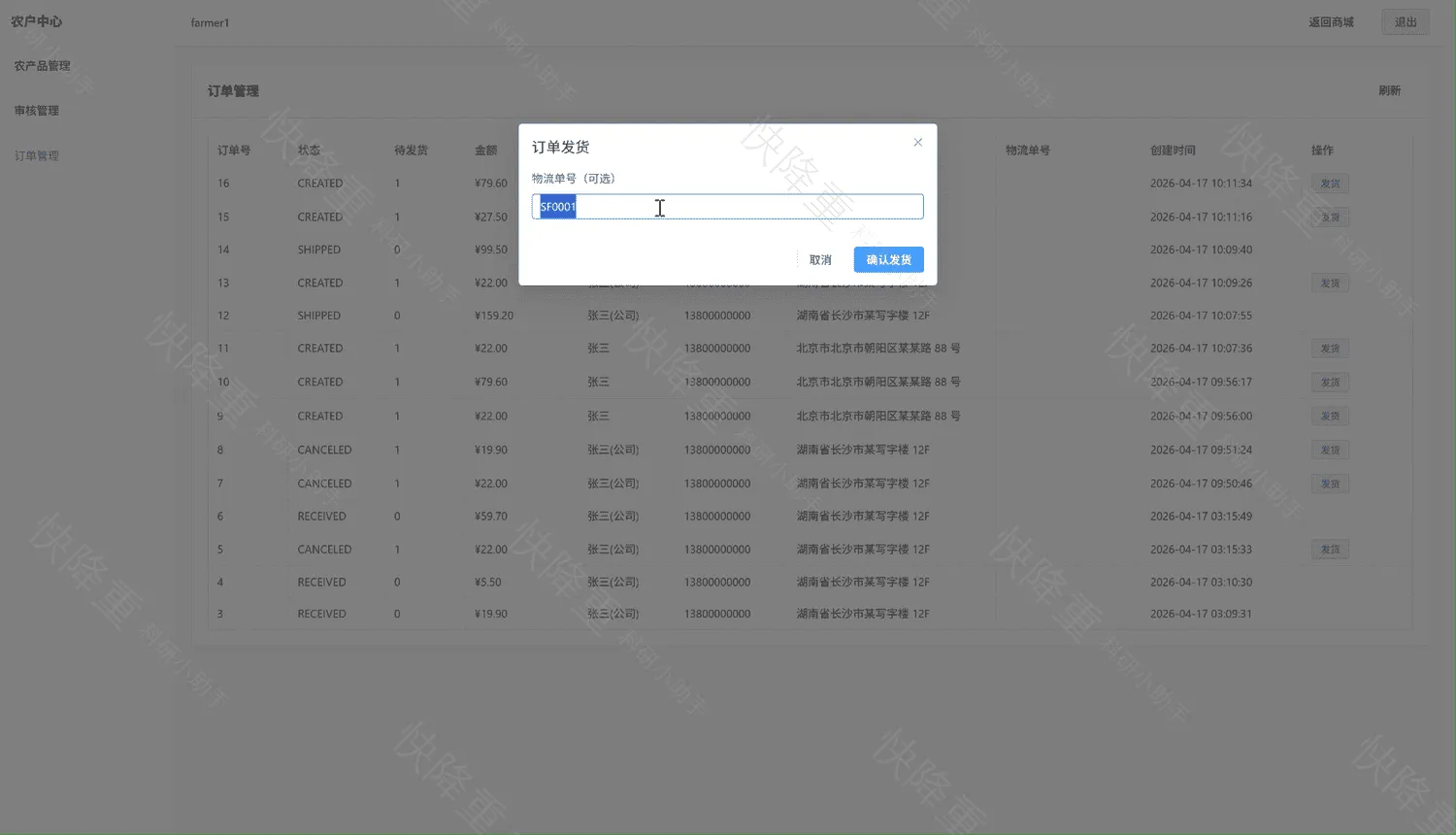
Task: Click the 订单管理 page heading
Action: pyautogui.click(x=233, y=91)
